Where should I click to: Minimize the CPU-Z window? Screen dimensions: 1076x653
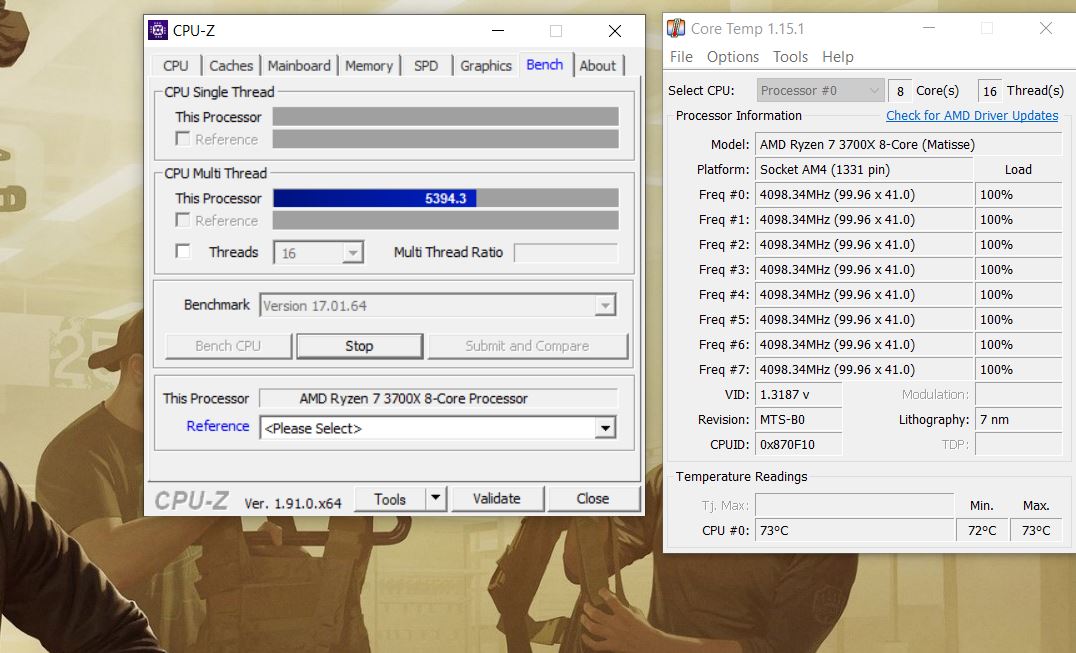pyautogui.click(x=498, y=31)
